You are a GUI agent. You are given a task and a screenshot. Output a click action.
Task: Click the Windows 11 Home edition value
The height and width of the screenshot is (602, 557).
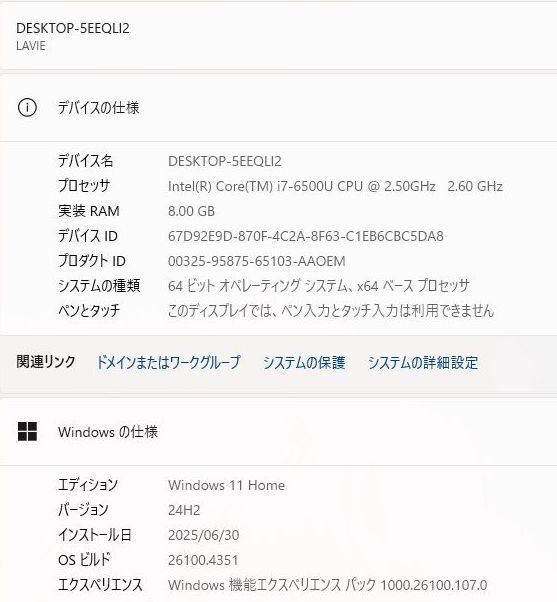(226, 485)
